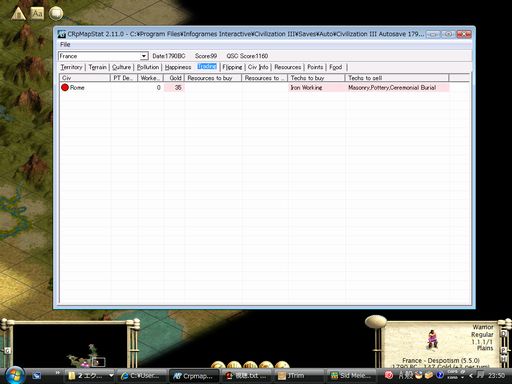The image size is (512, 384).
Task: Show hidden system tray icons
Action: (471, 376)
